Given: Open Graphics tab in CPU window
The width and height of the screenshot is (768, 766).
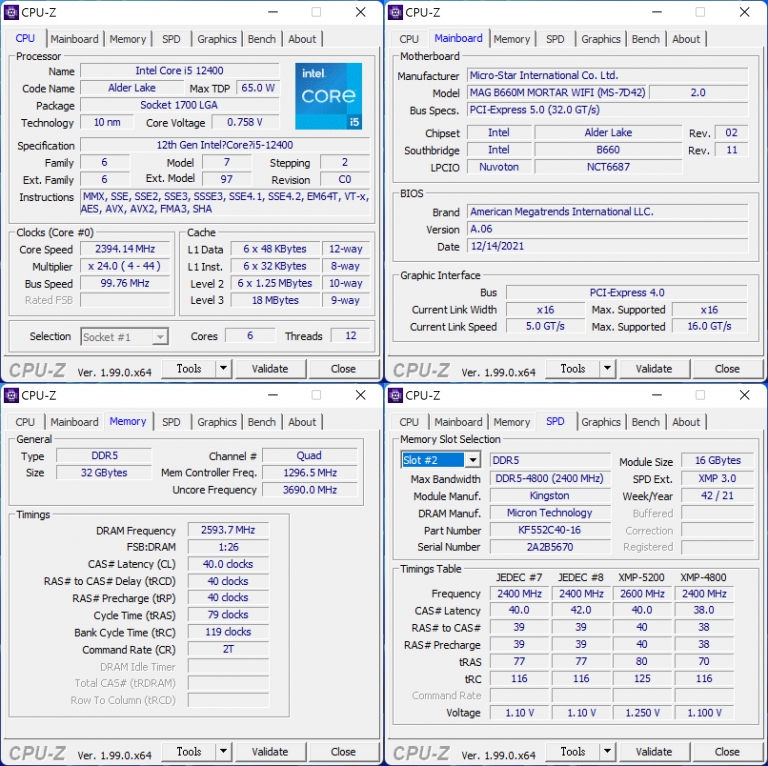Looking at the screenshot, I should coord(217,39).
